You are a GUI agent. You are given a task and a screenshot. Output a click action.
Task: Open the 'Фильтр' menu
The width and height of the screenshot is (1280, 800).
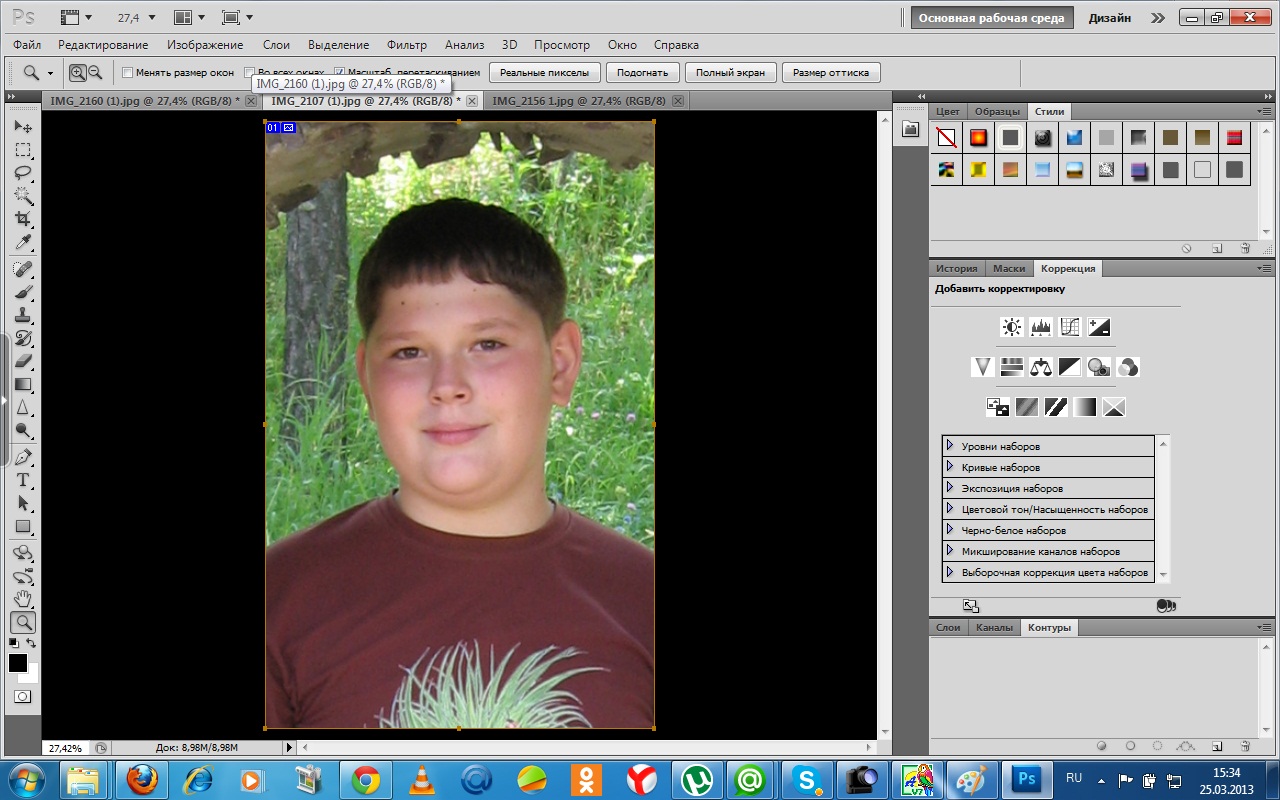point(406,45)
